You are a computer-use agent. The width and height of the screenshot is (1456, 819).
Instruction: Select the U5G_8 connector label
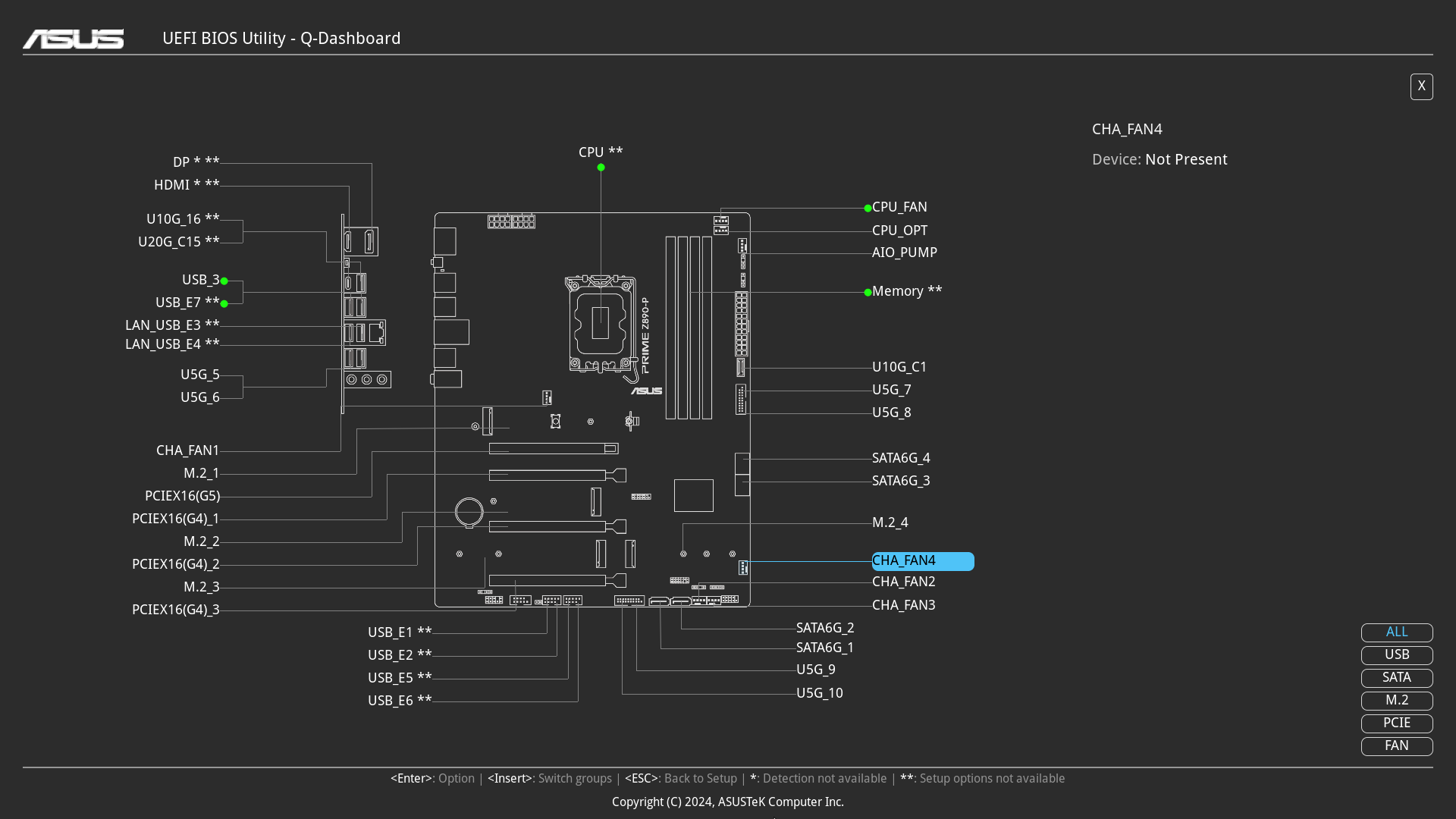click(892, 413)
